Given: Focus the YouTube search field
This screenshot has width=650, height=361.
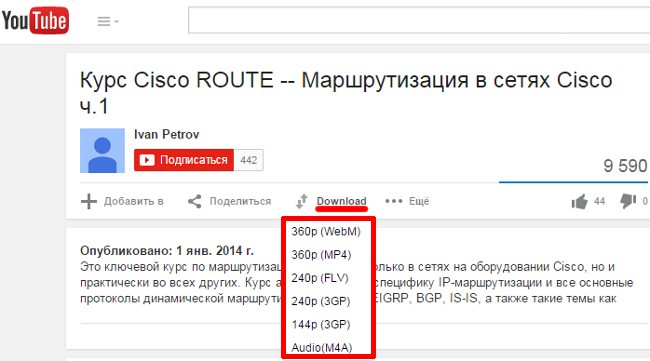Looking at the screenshot, I should [419, 20].
